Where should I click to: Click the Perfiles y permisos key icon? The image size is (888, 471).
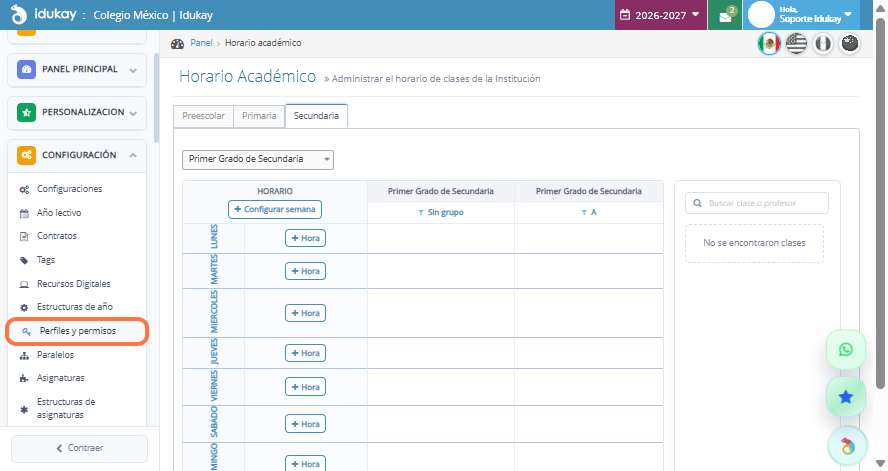26,332
